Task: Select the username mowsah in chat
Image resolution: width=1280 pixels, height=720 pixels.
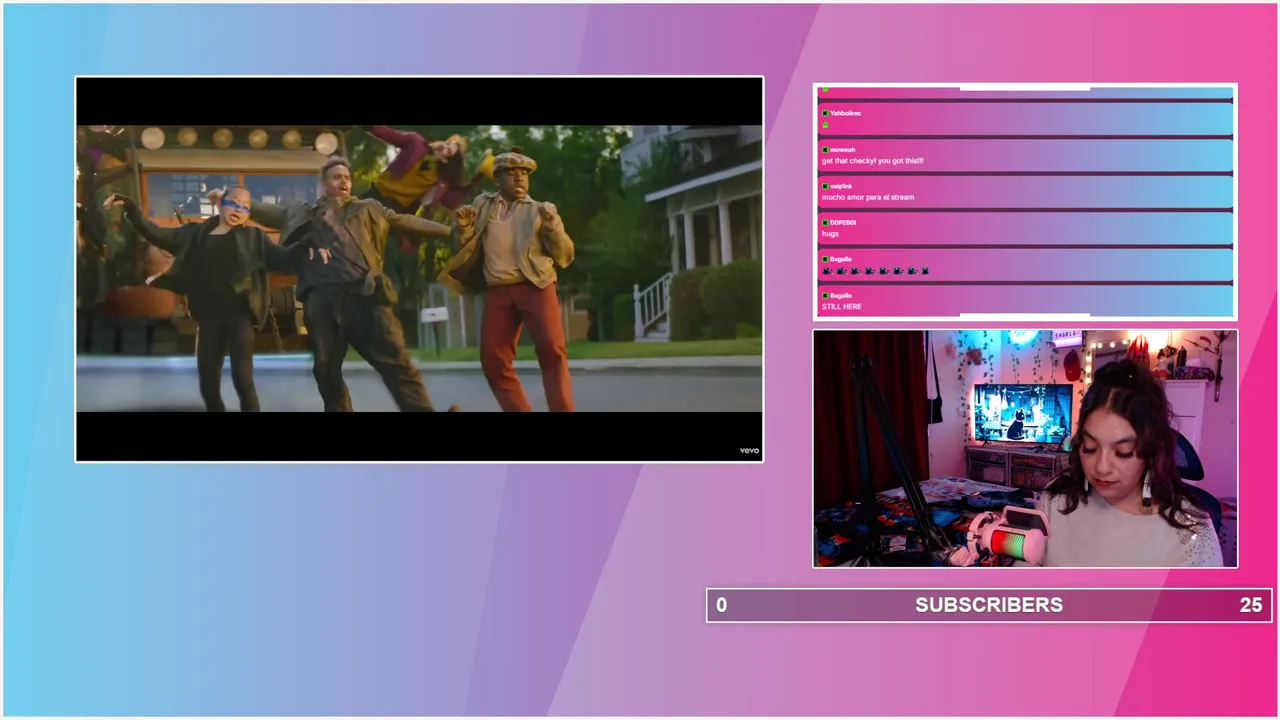Action: (843, 150)
